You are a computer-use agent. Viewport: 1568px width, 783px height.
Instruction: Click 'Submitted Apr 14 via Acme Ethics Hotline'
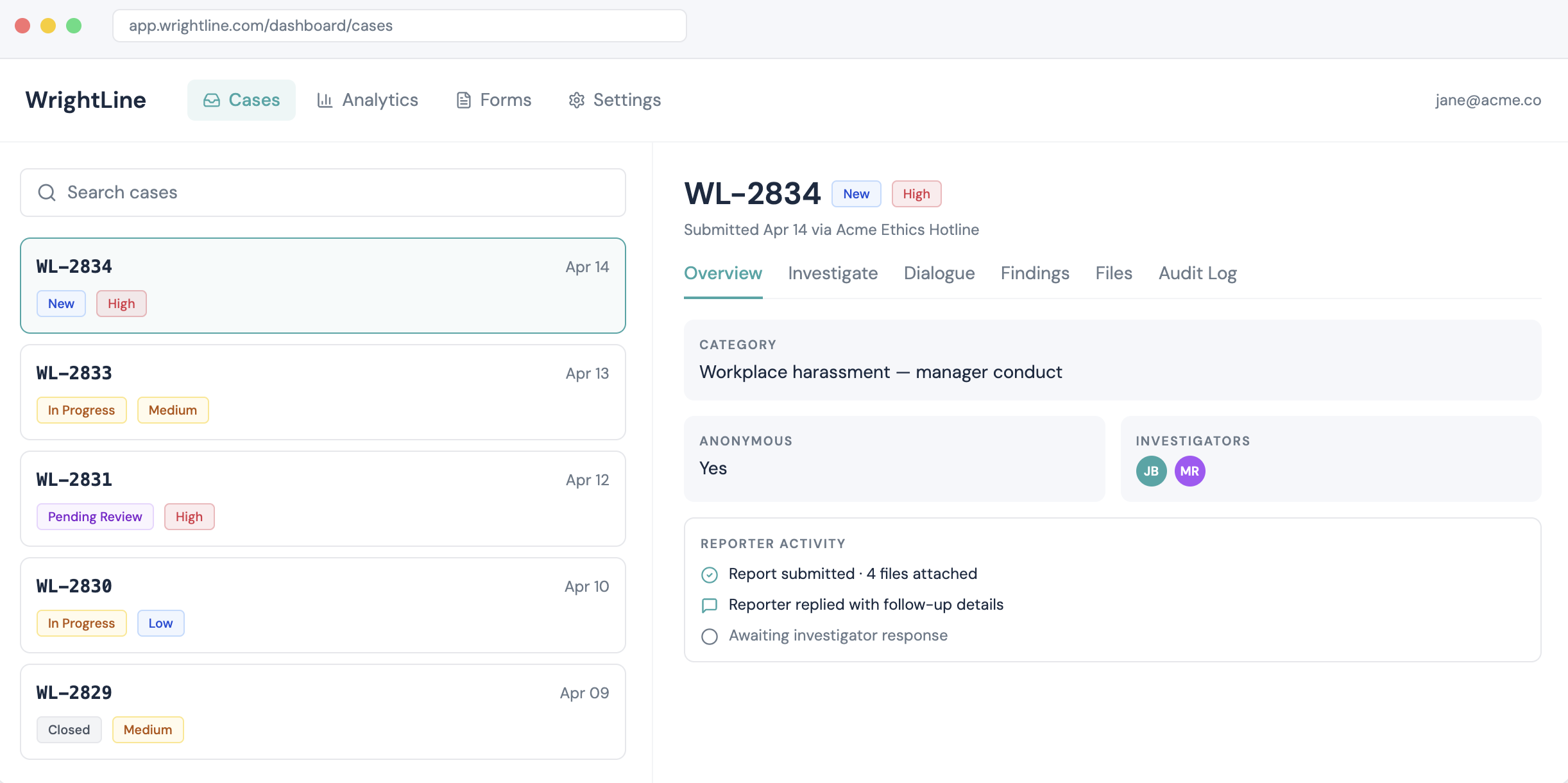[x=831, y=230]
